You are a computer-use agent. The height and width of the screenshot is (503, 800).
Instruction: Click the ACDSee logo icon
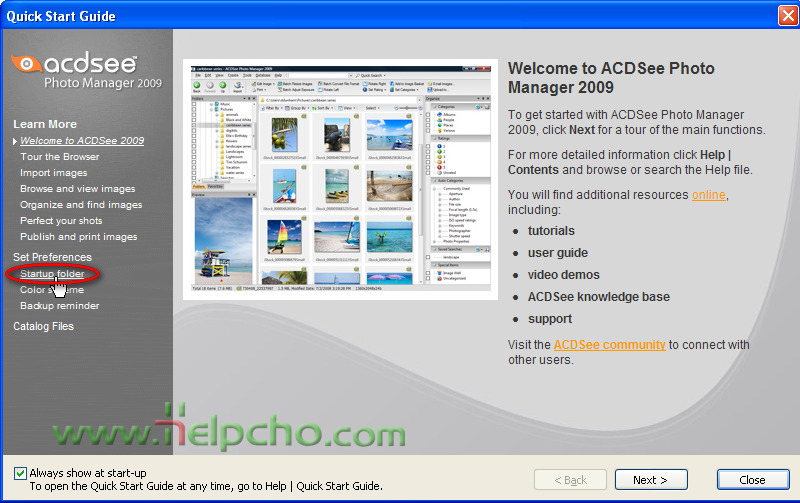(26, 64)
